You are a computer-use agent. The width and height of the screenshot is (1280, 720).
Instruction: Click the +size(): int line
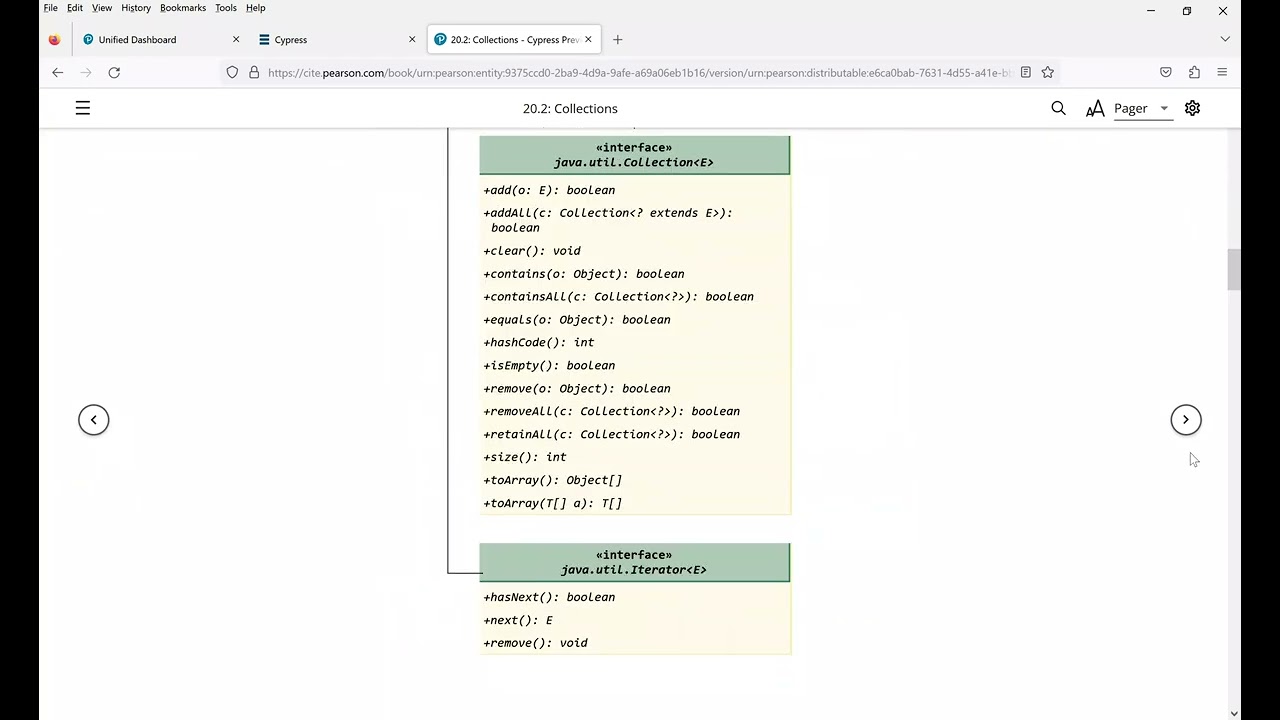pos(525,457)
